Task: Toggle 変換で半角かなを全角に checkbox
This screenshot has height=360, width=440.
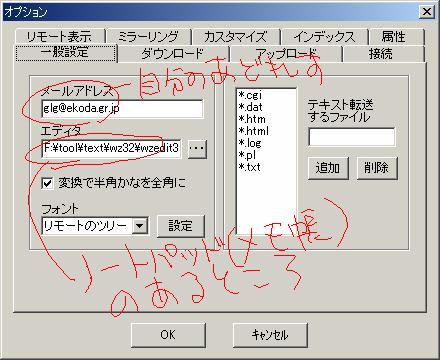Action: 47,183
